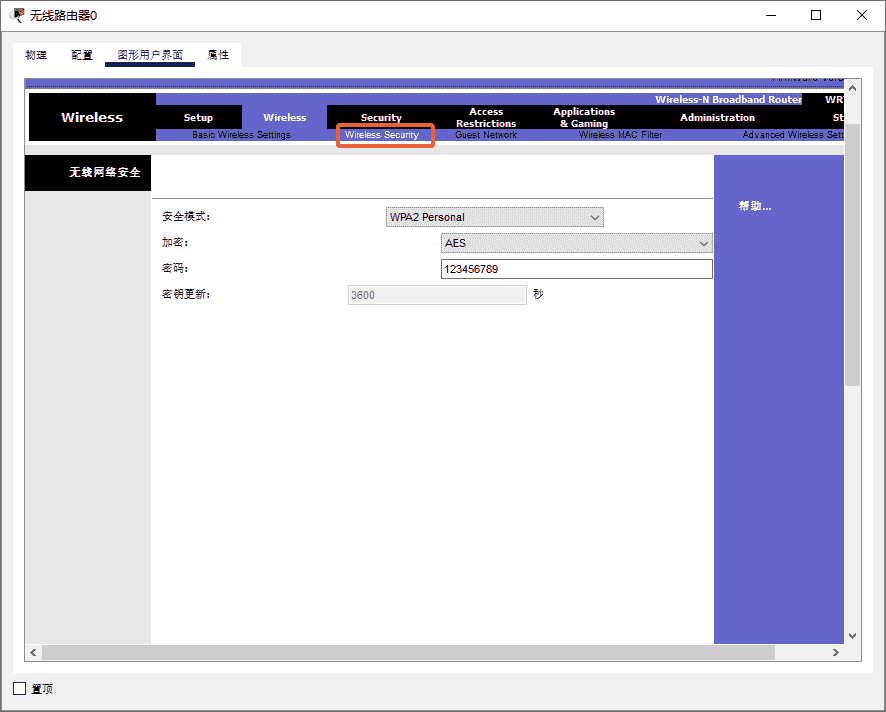Select the 图形用户界面 tab
The image size is (886, 712).
tap(150, 55)
